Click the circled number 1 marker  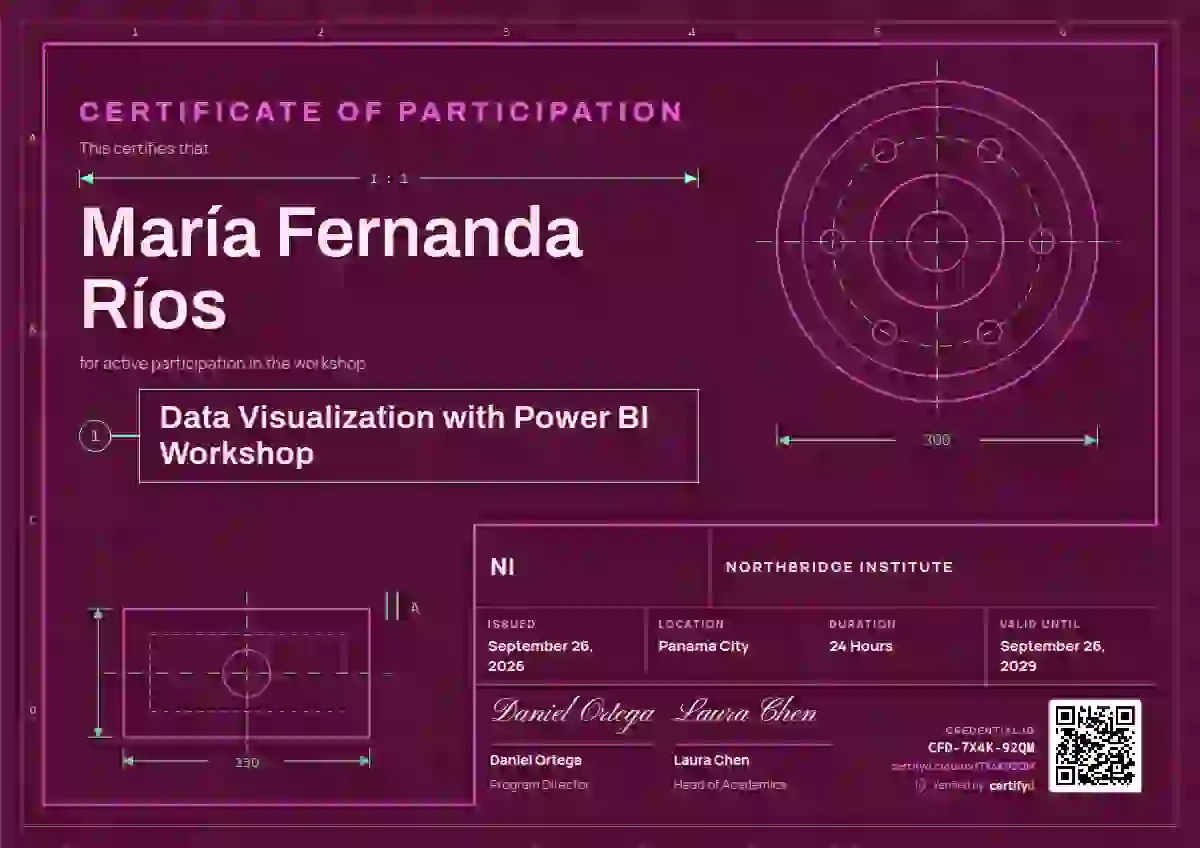[x=95, y=436]
